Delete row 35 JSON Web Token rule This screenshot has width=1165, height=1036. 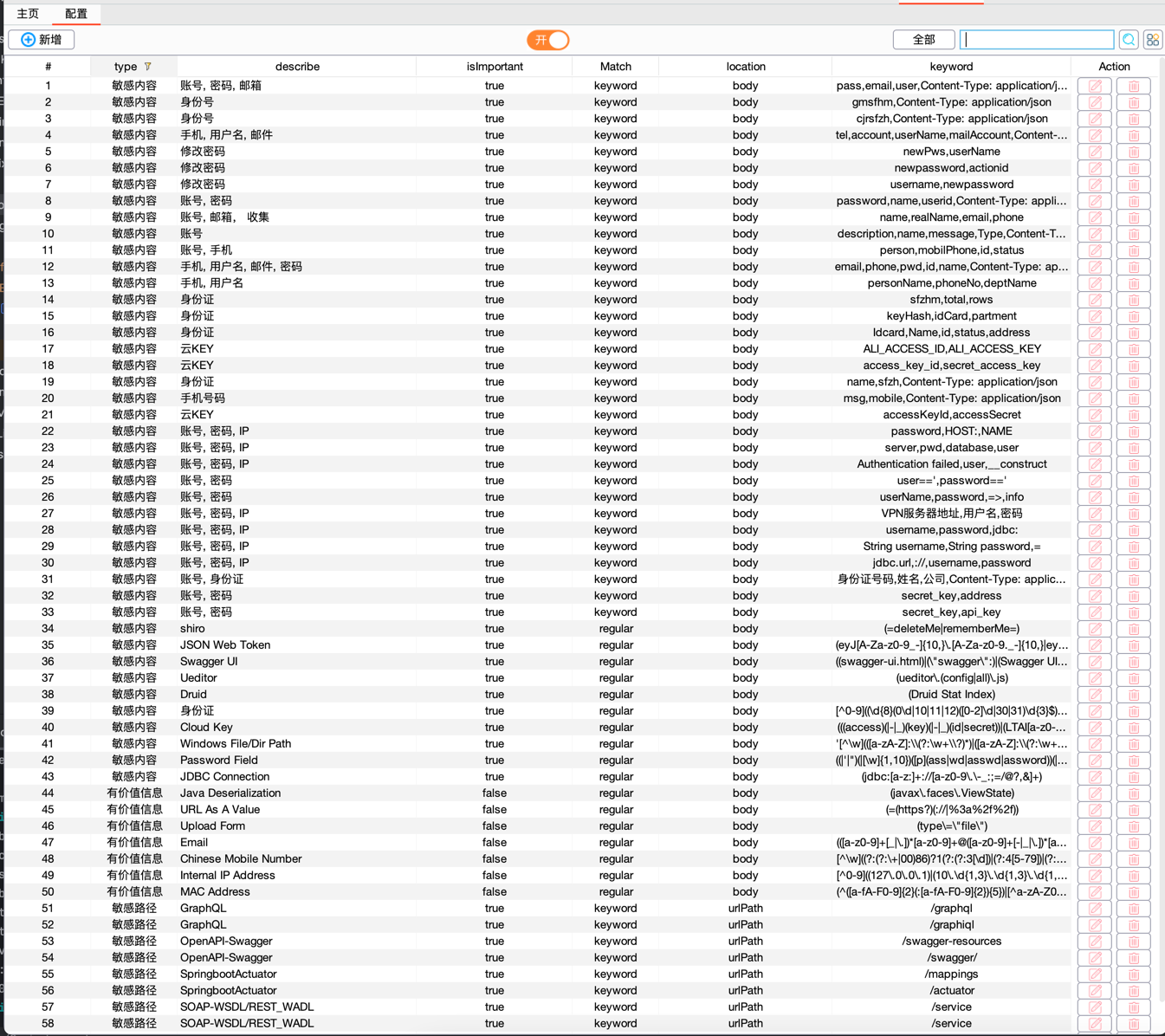coord(1134,645)
